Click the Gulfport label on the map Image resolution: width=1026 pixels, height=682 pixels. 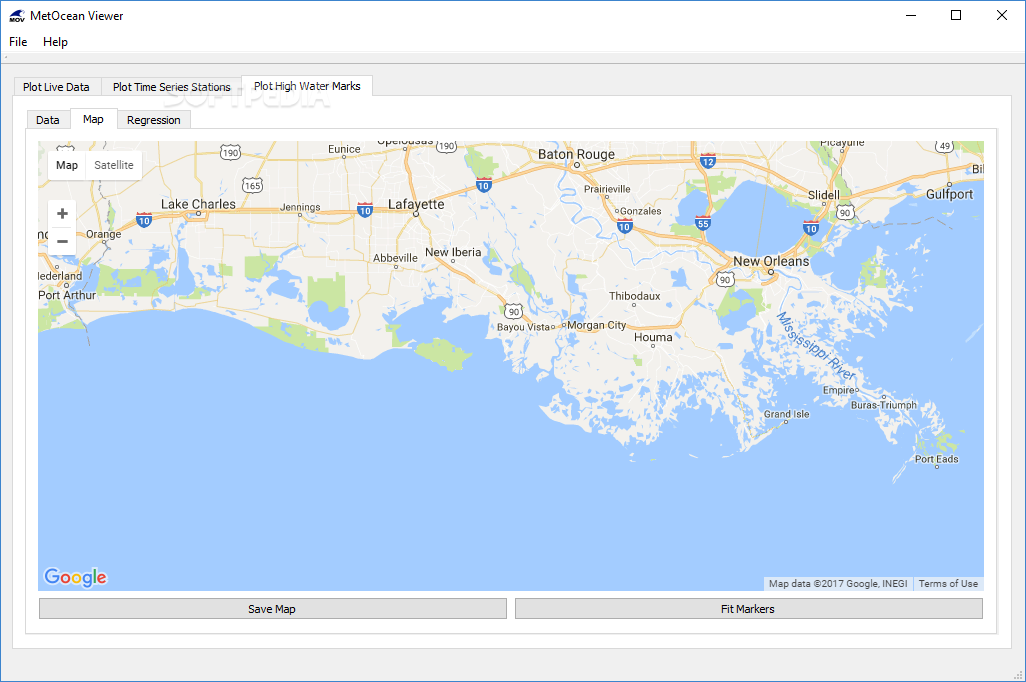949,194
